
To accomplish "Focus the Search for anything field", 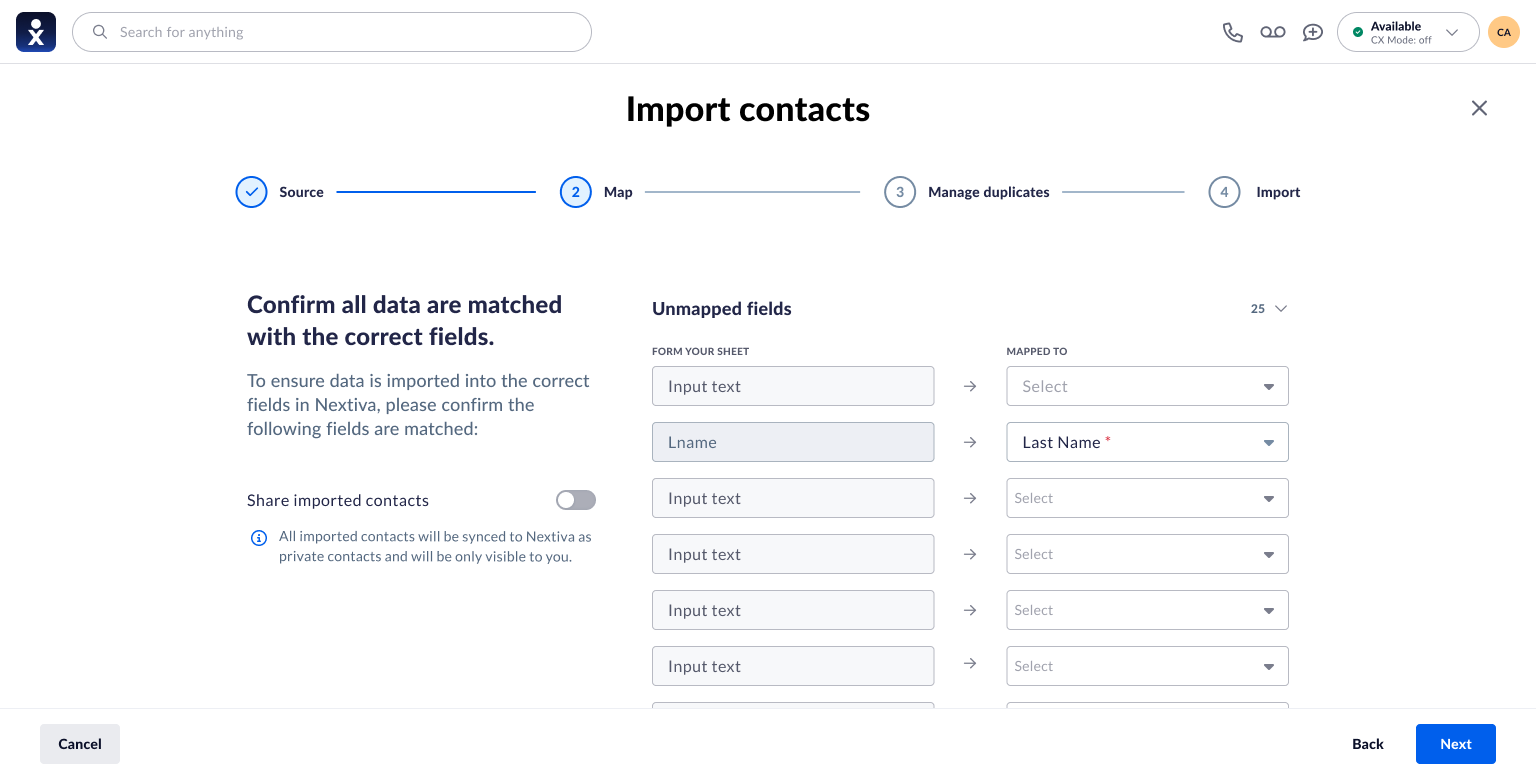I will [x=332, y=32].
